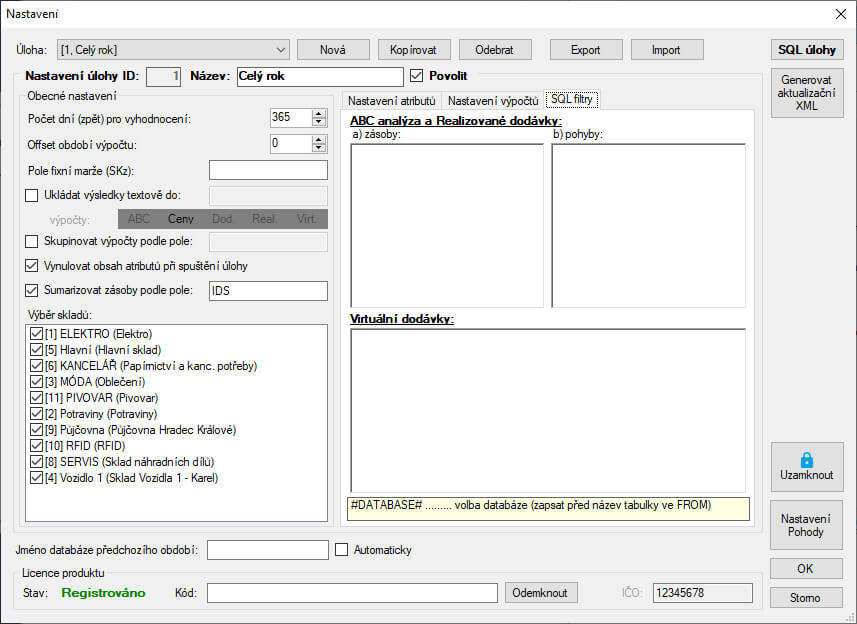Image resolution: width=857 pixels, height=624 pixels.
Task: Toggle the Povolit checkbox
Action: (x=418, y=76)
